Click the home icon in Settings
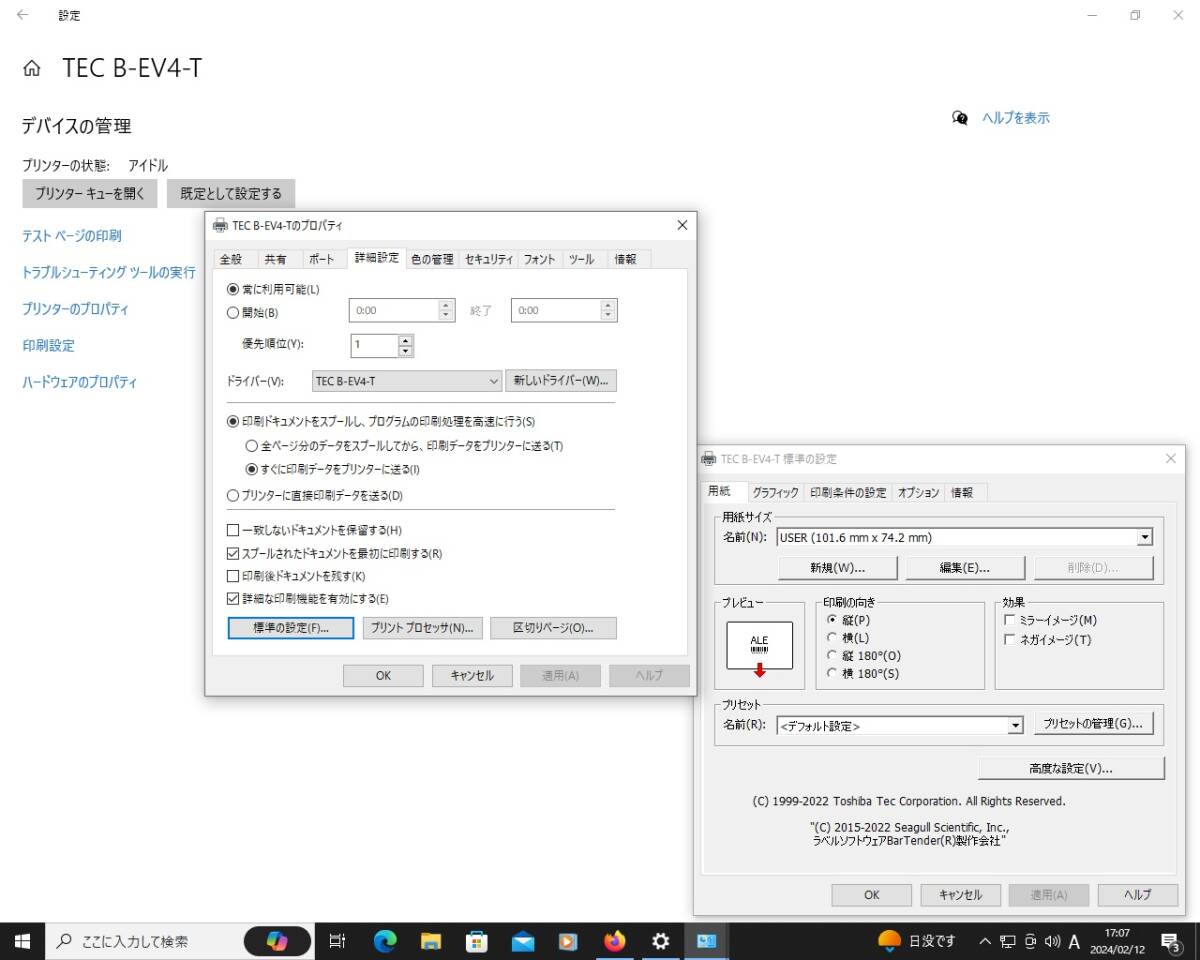The width and height of the screenshot is (1200, 960). point(31,66)
